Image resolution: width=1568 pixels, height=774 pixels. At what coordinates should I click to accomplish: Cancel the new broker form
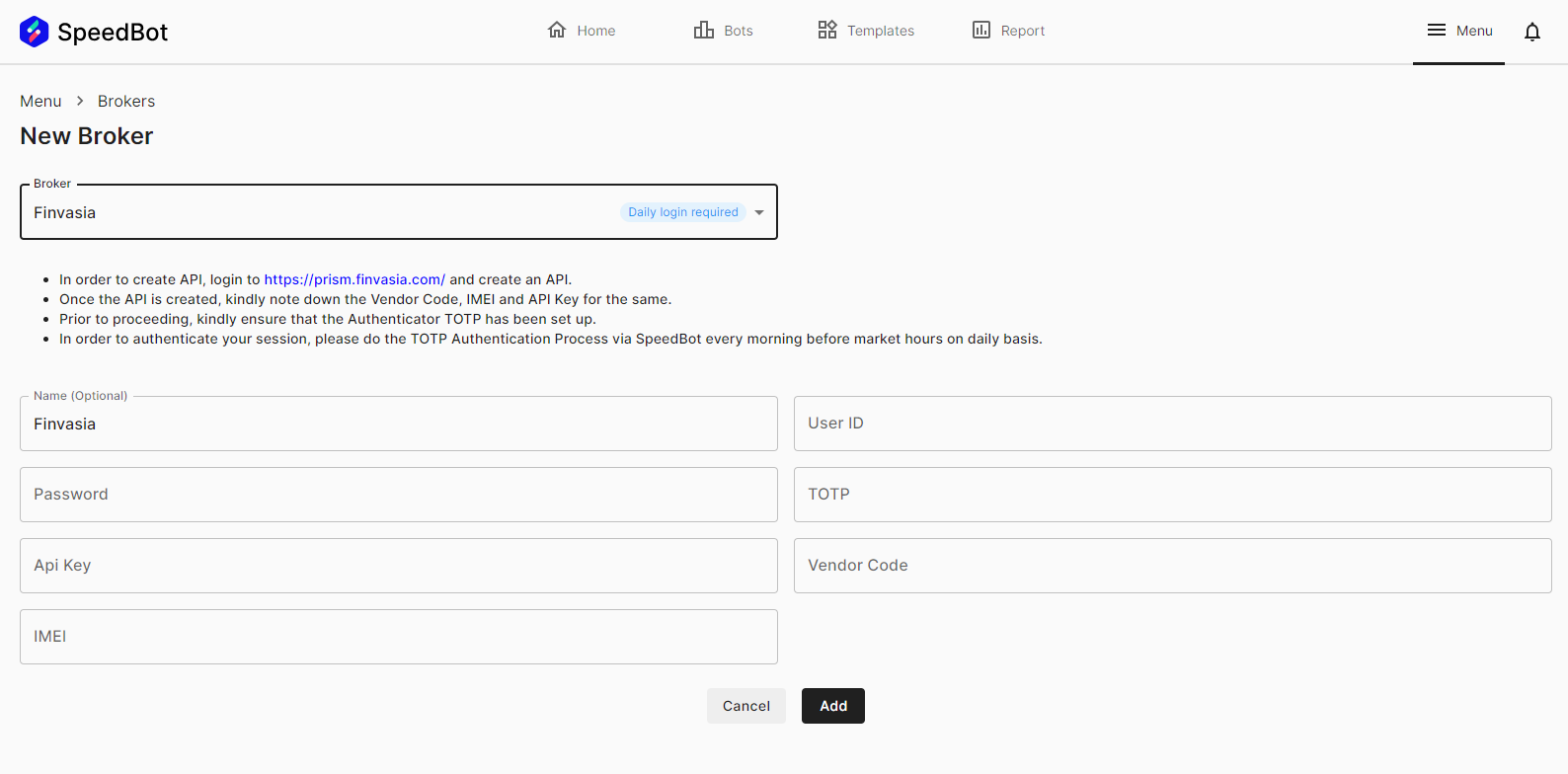746,706
